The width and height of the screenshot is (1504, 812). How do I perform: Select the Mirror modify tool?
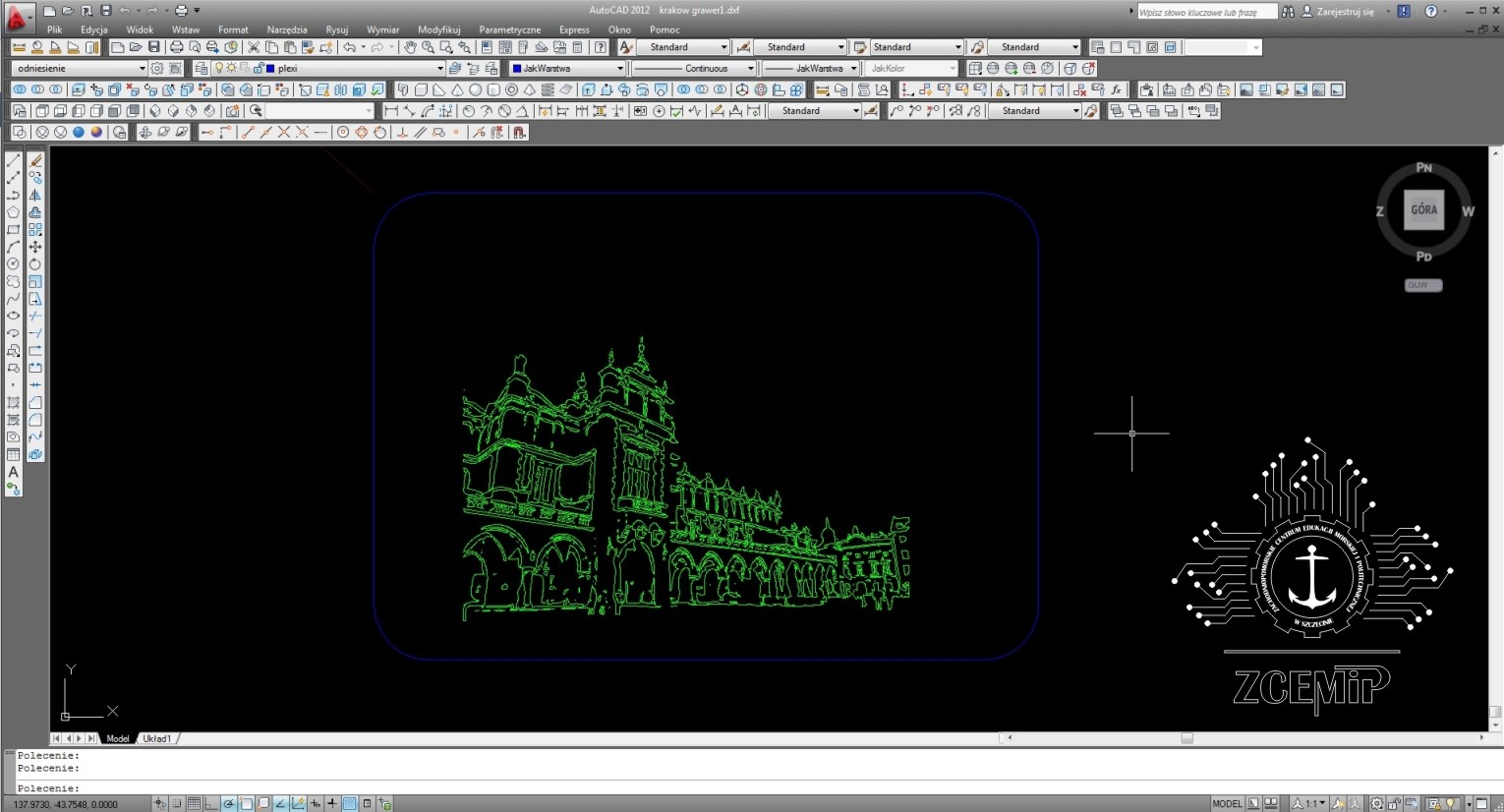35,195
